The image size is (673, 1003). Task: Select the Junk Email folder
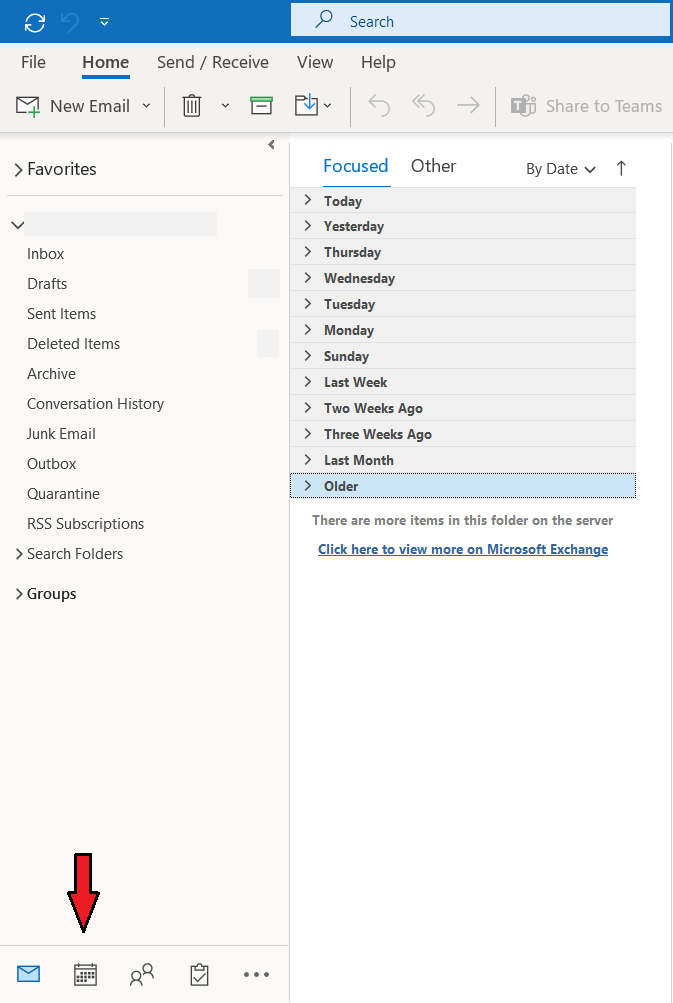click(61, 434)
